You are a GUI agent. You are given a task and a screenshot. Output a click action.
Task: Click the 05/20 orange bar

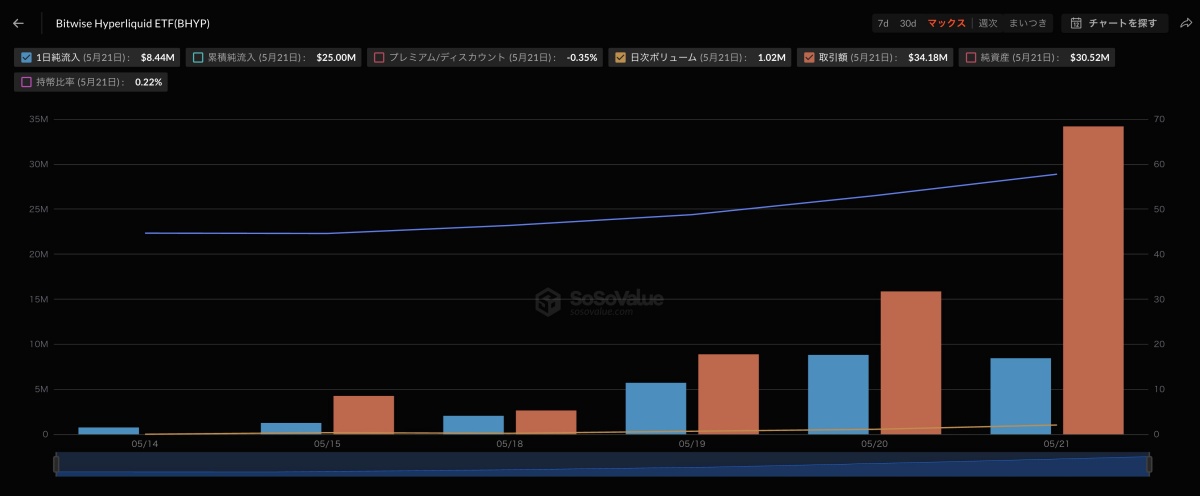(x=911, y=363)
